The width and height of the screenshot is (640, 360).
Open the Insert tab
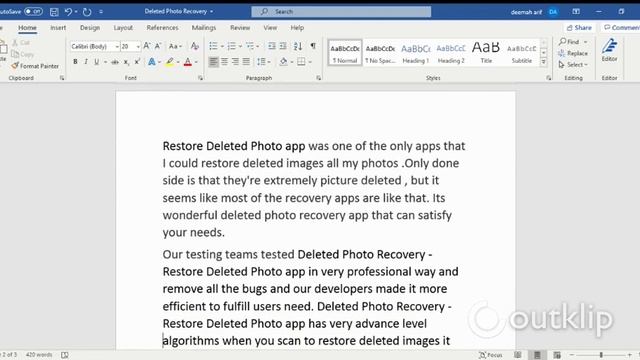click(x=58, y=28)
